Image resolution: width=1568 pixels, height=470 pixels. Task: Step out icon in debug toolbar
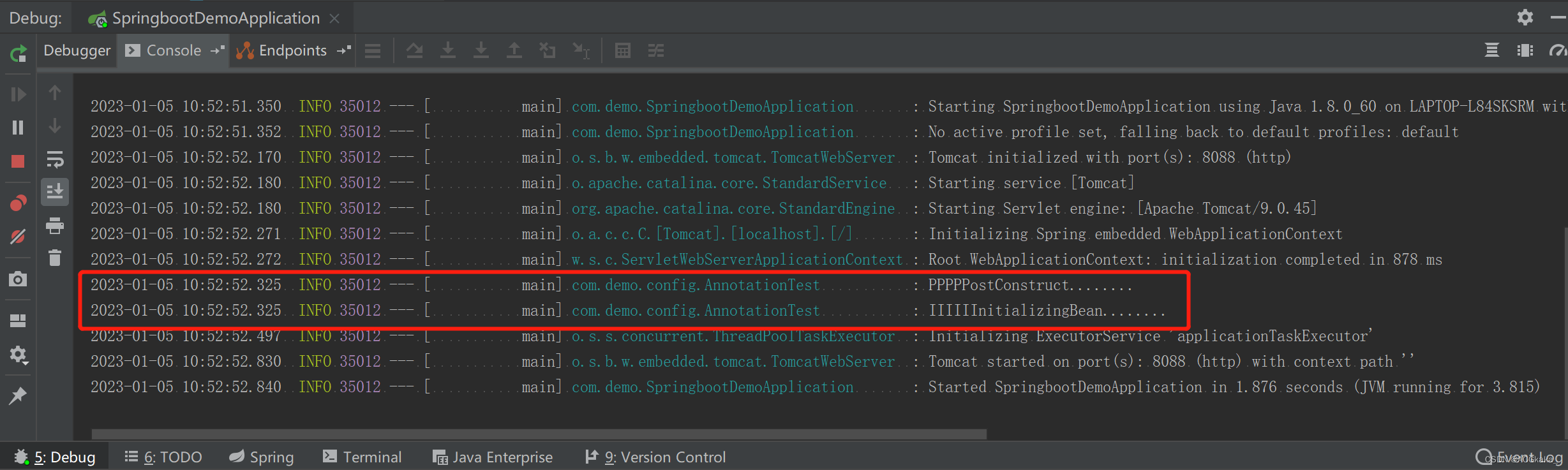(x=514, y=50)
